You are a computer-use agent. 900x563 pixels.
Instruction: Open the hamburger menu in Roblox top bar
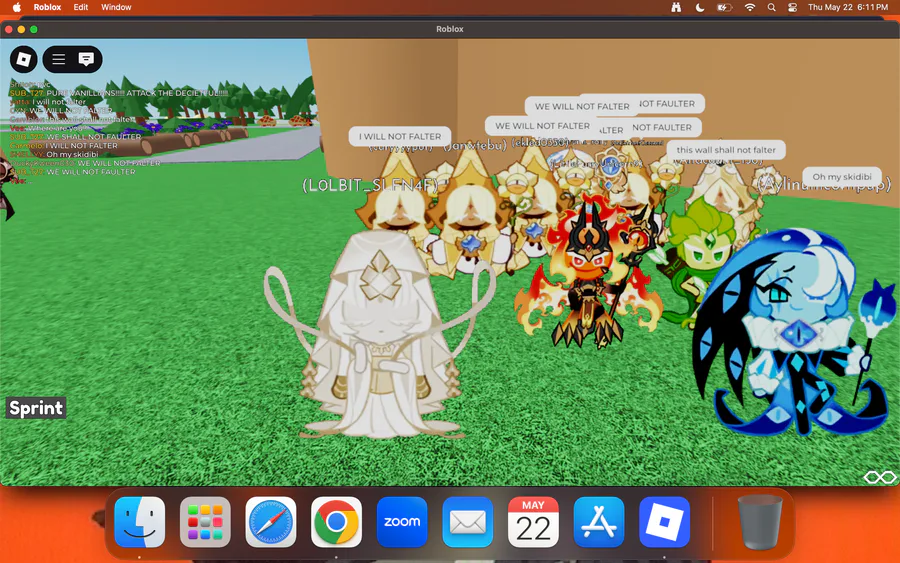point(59,59)
